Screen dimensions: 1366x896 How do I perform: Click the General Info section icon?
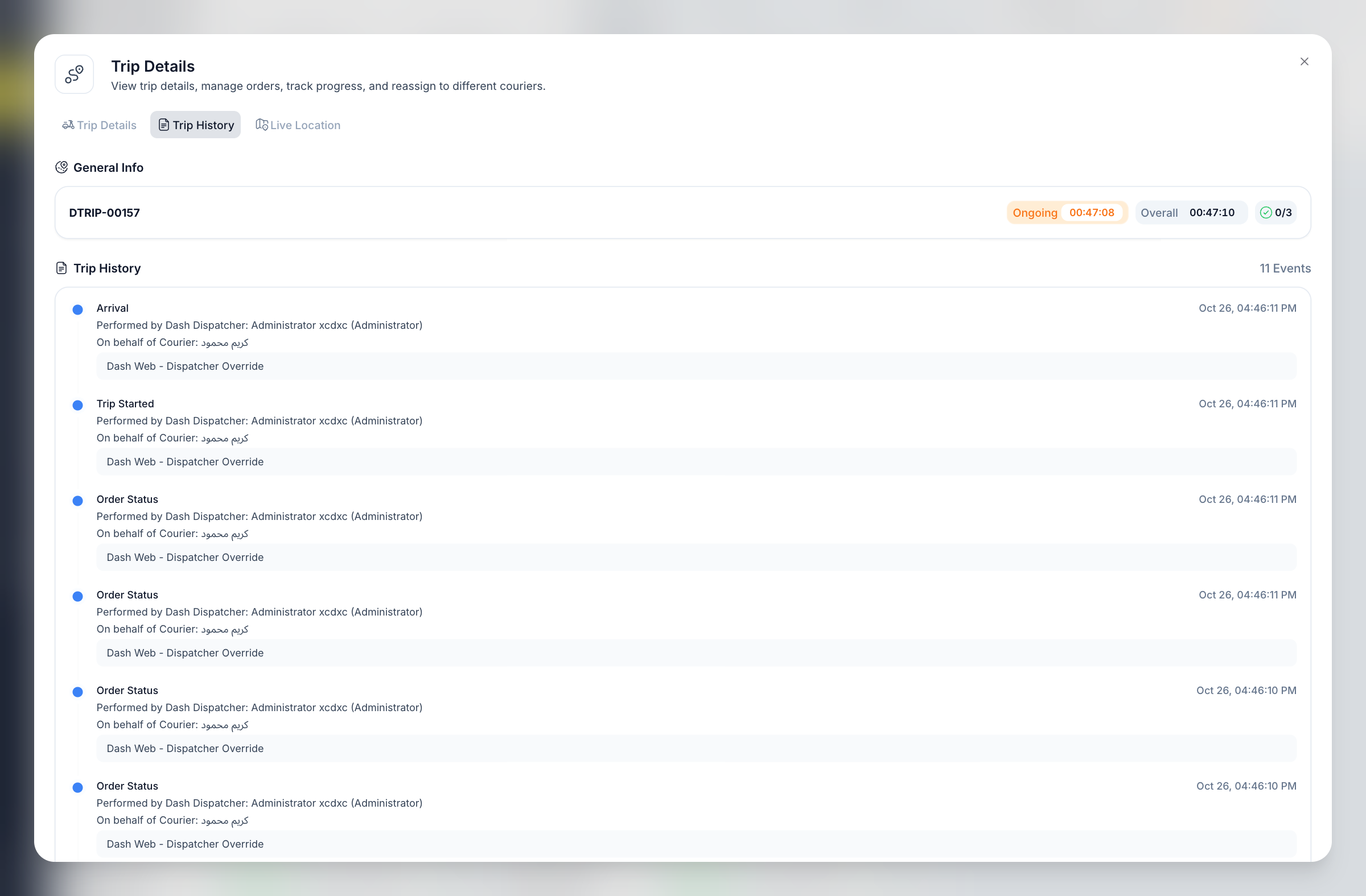[x=61, y=167]
